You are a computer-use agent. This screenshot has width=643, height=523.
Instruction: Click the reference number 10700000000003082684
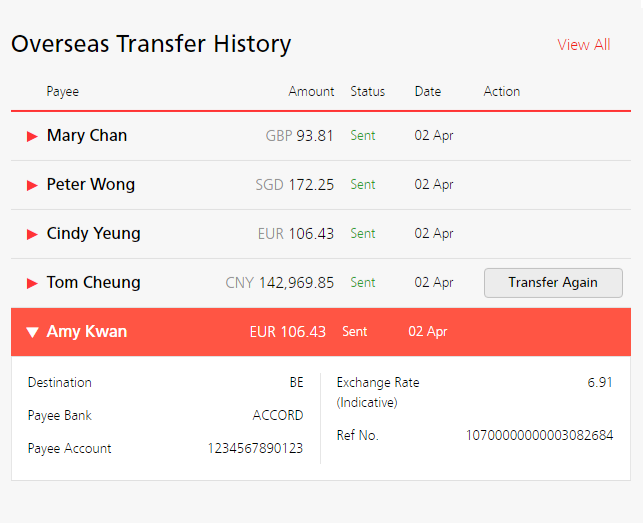coord(539,436)
